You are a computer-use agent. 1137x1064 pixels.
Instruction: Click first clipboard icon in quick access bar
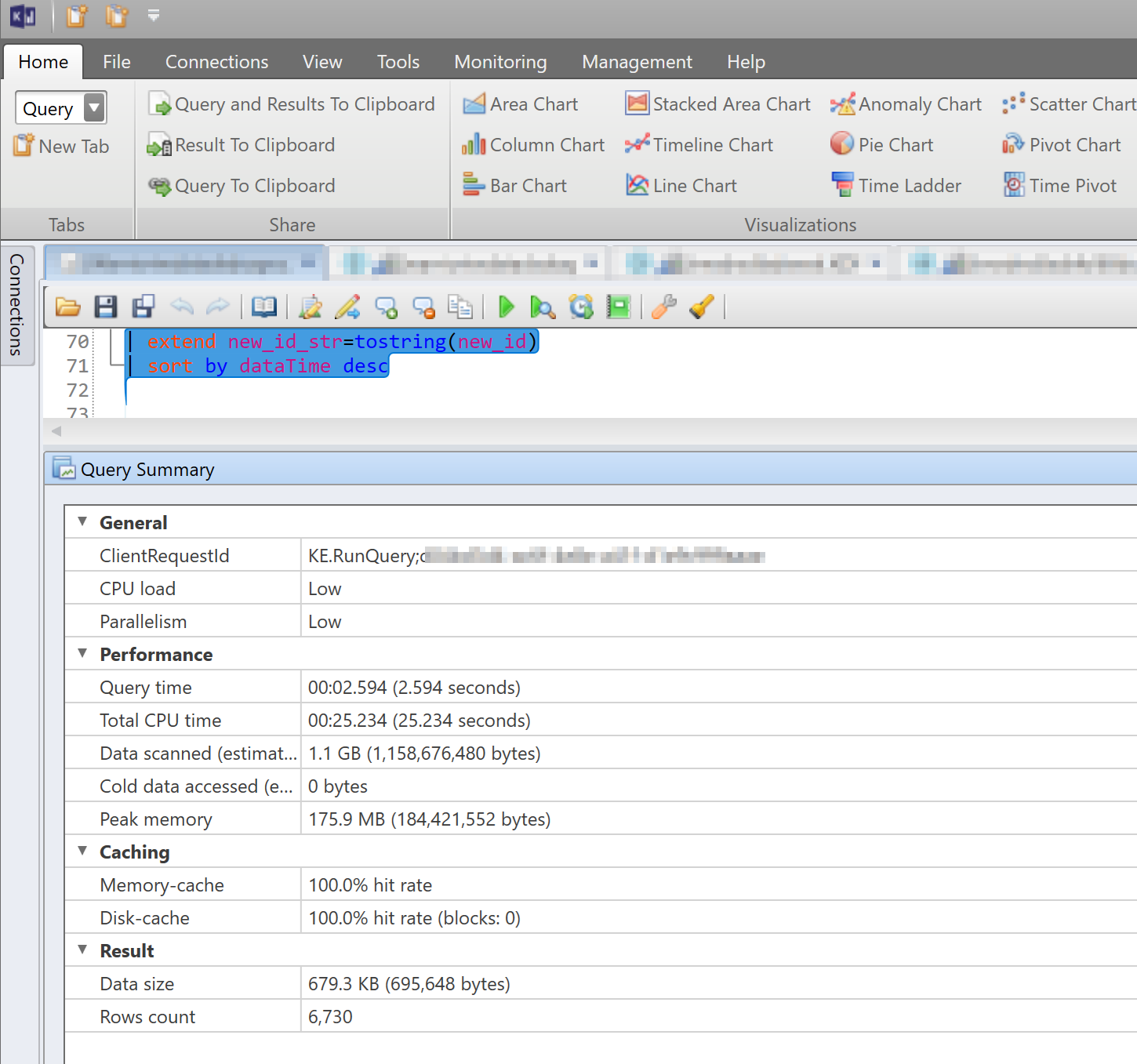click(x=77, y=16)
